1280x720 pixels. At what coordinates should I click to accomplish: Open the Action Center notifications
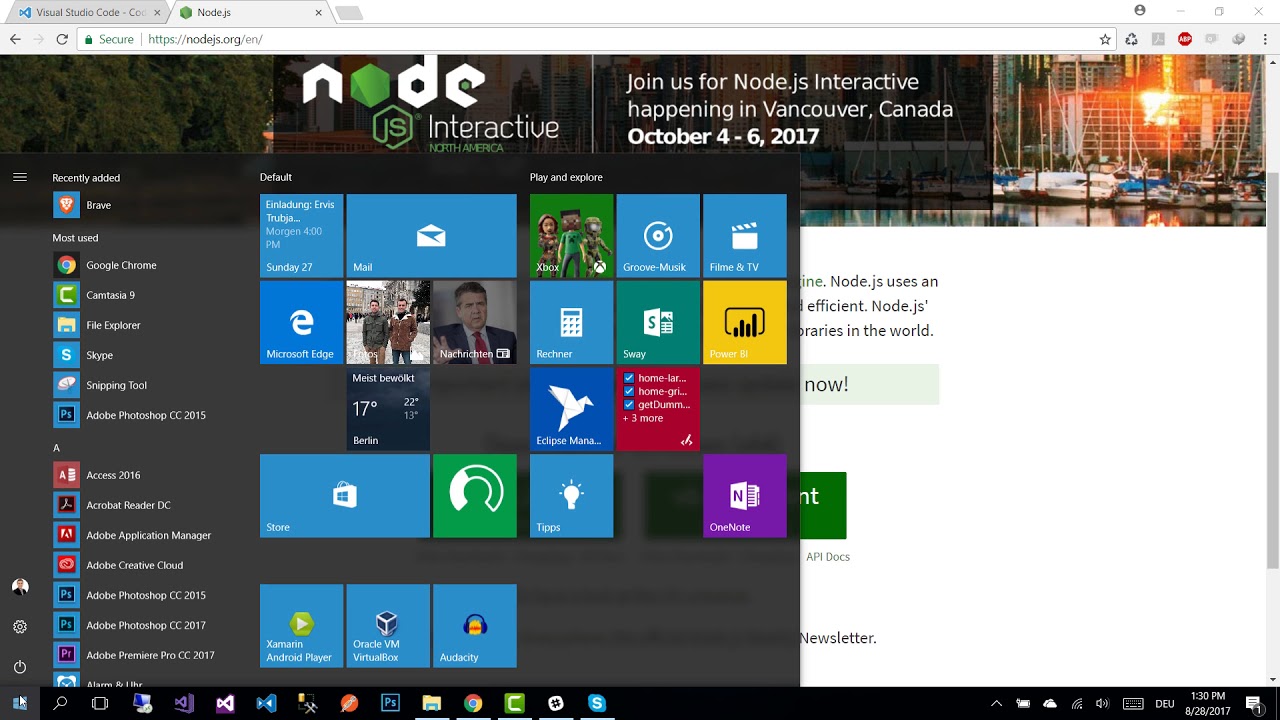click(1254, 703)
